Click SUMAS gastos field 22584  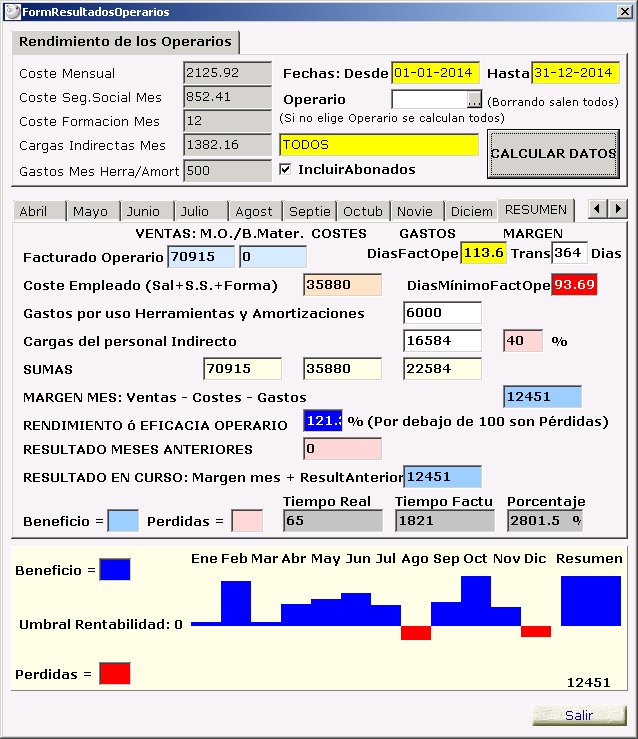point(442,369)
